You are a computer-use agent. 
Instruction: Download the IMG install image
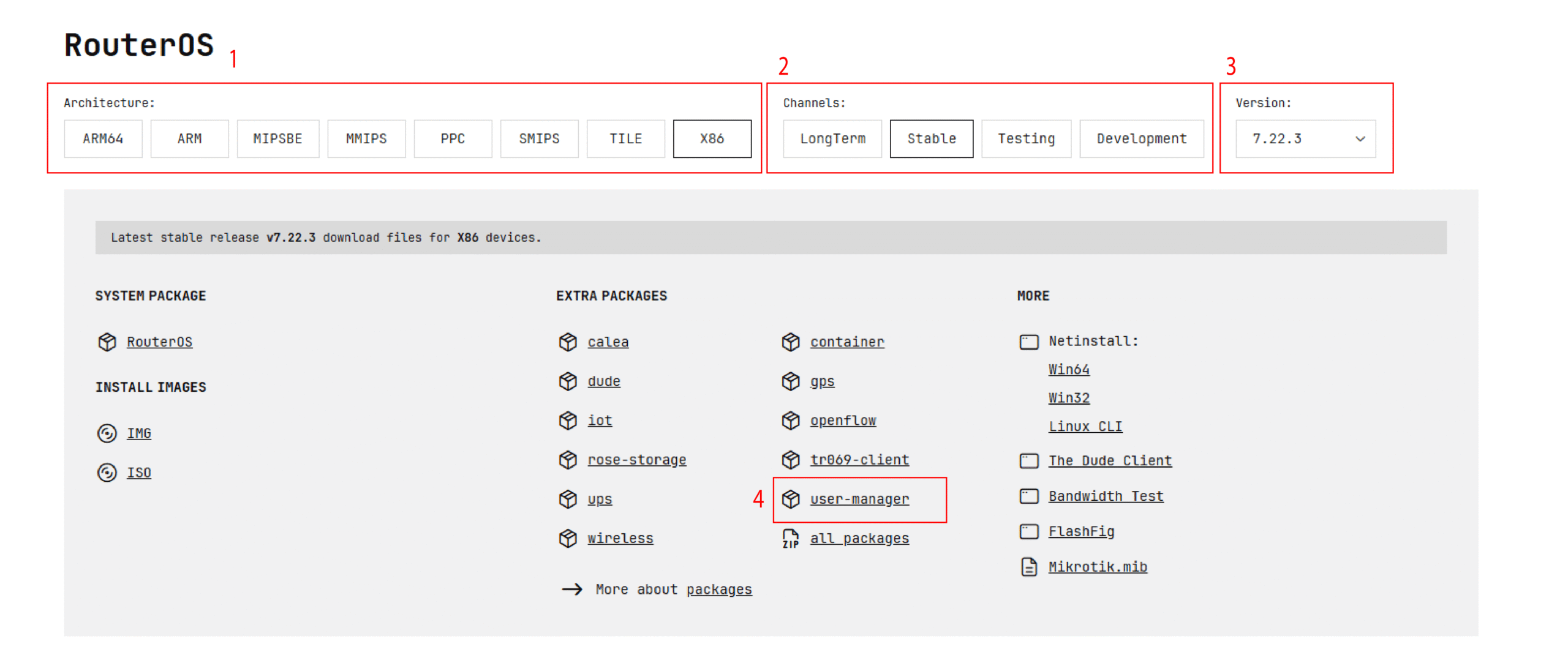coord(139,433)
